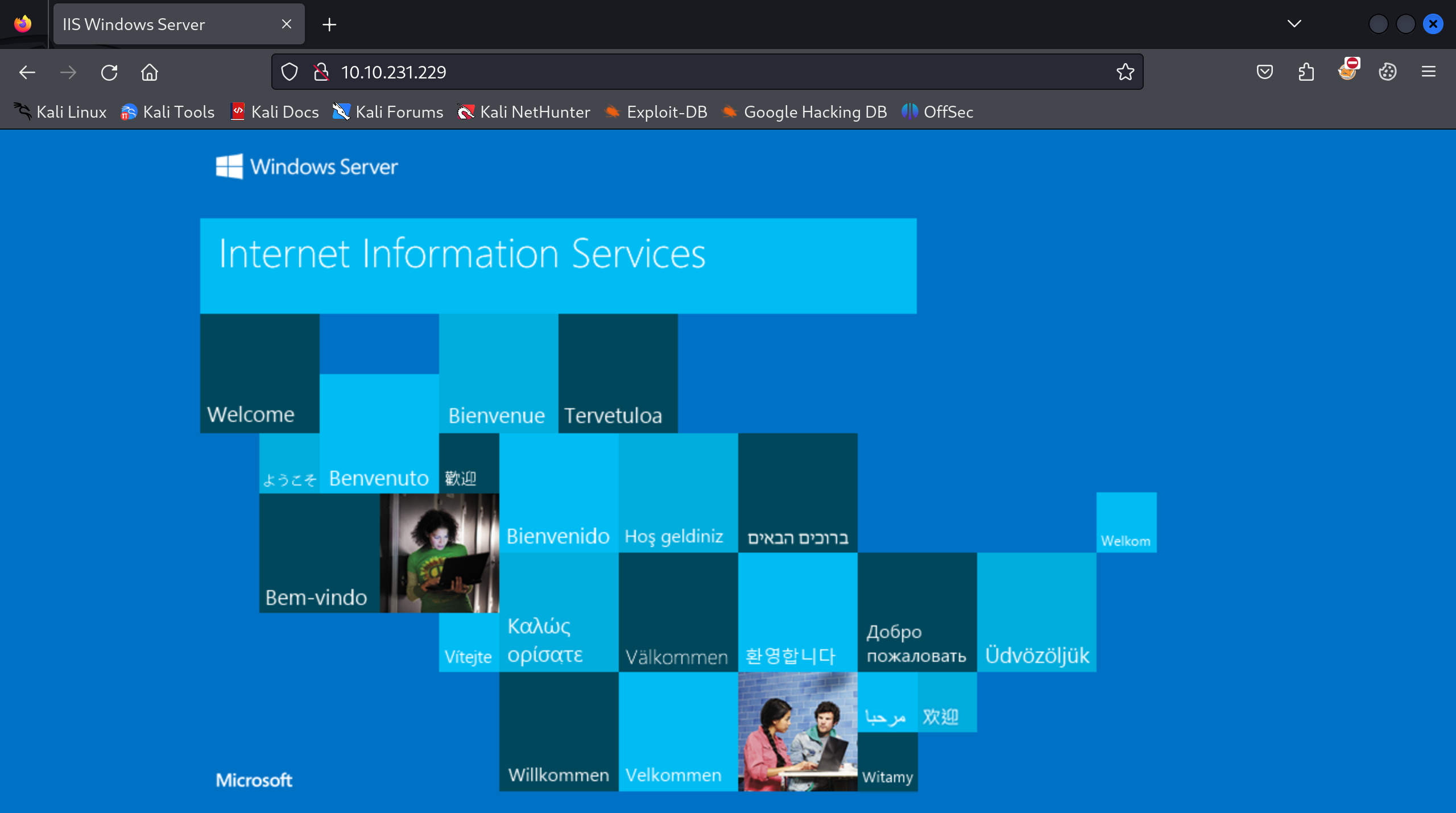This screenshot has width=1456, height=813.
Task: Click the blocked extension icon with red badge
Action: click(x=1347, y=71)
